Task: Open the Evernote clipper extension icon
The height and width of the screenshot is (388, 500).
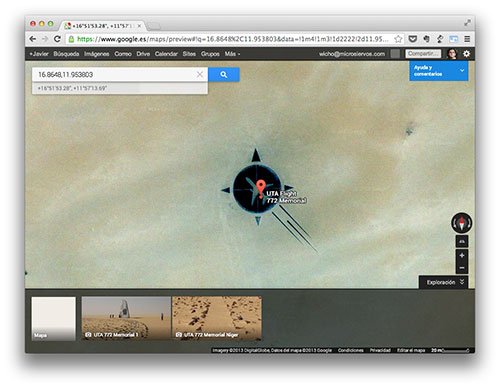Action: click(426, 39)
